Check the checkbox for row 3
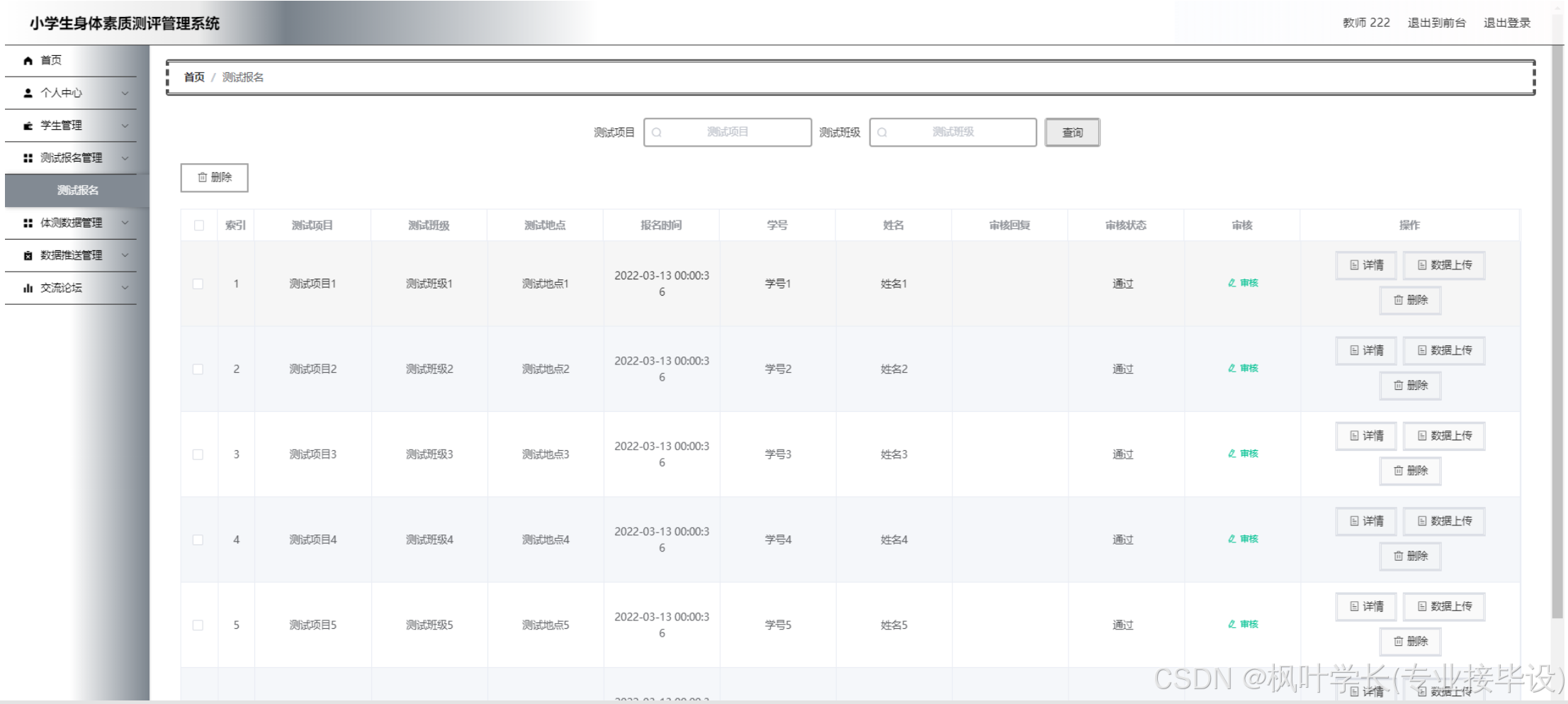1568x704 pixels. [198, 454]
